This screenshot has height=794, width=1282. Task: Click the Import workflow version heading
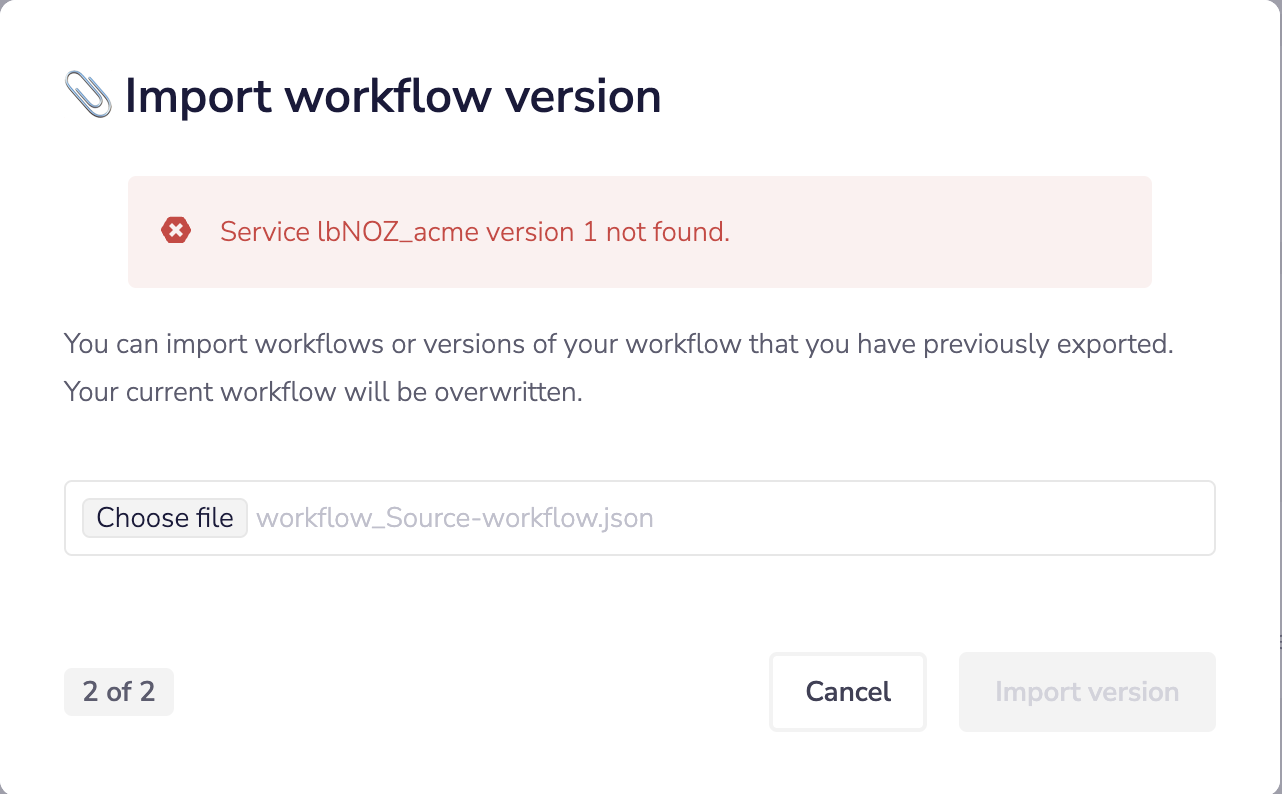click(x=393, y=96)
